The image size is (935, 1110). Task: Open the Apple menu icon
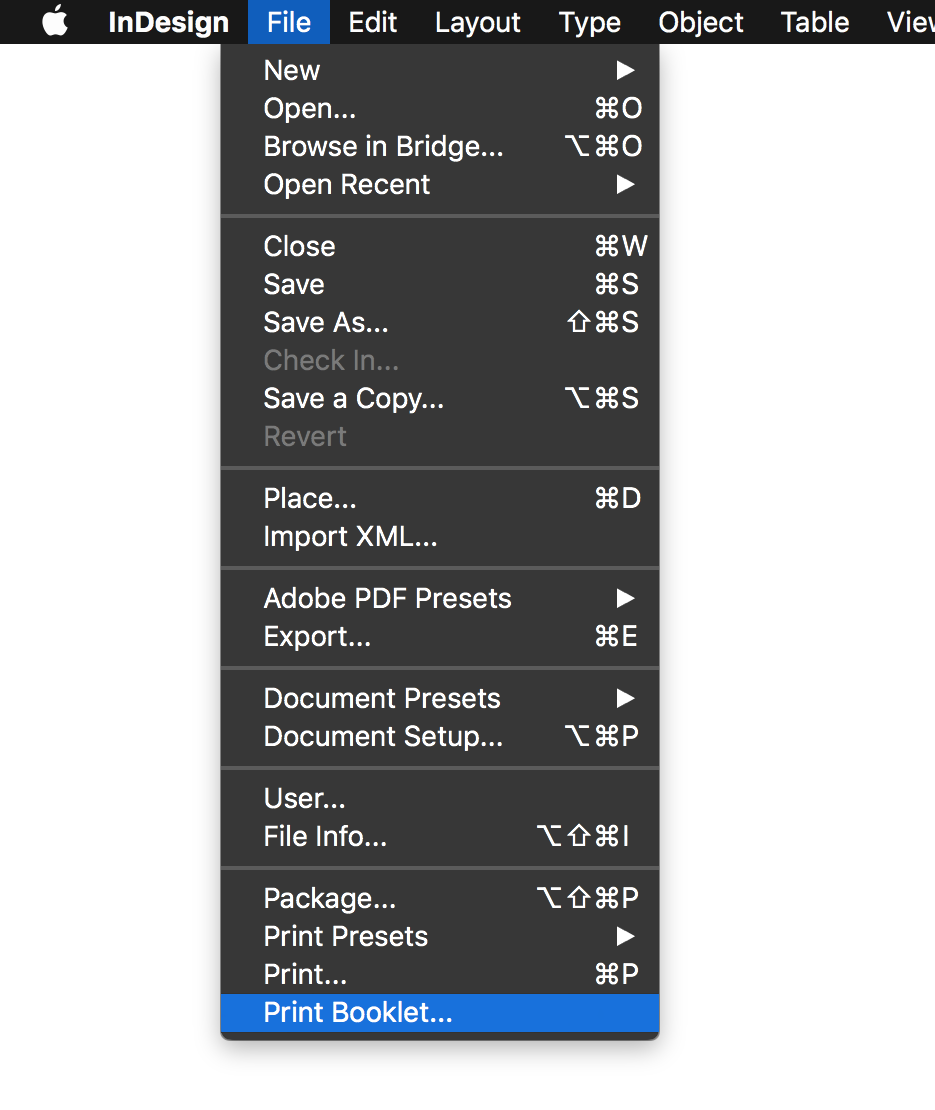tap(55, 22)
